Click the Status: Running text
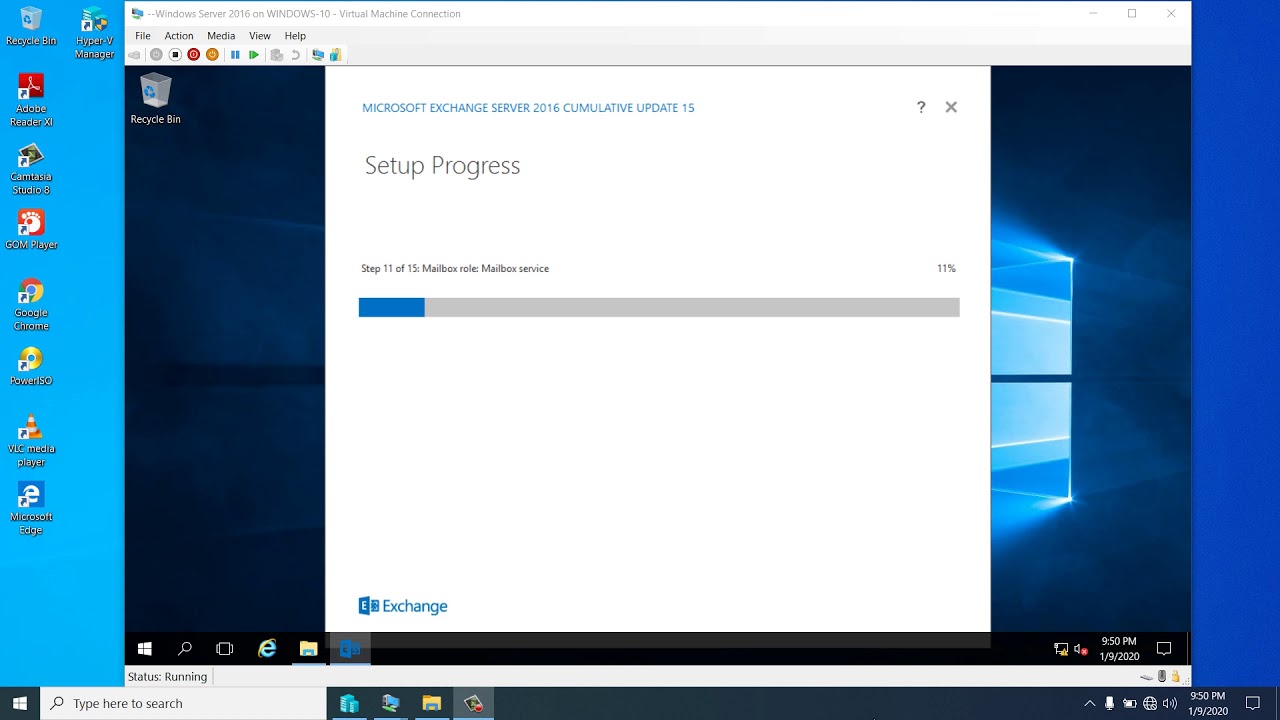 [x=167, y=677]
